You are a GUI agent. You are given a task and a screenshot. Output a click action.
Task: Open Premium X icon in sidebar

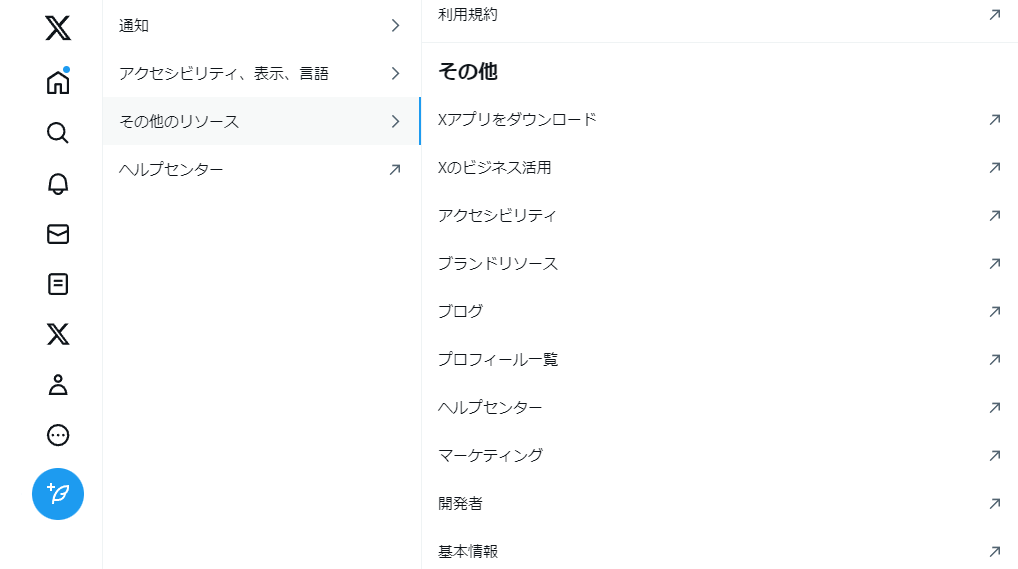point(58,334)
